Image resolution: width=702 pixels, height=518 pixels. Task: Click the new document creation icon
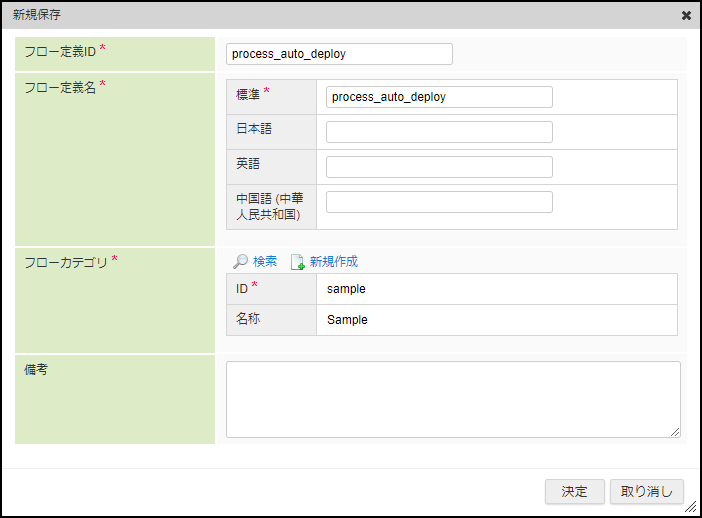297,262
